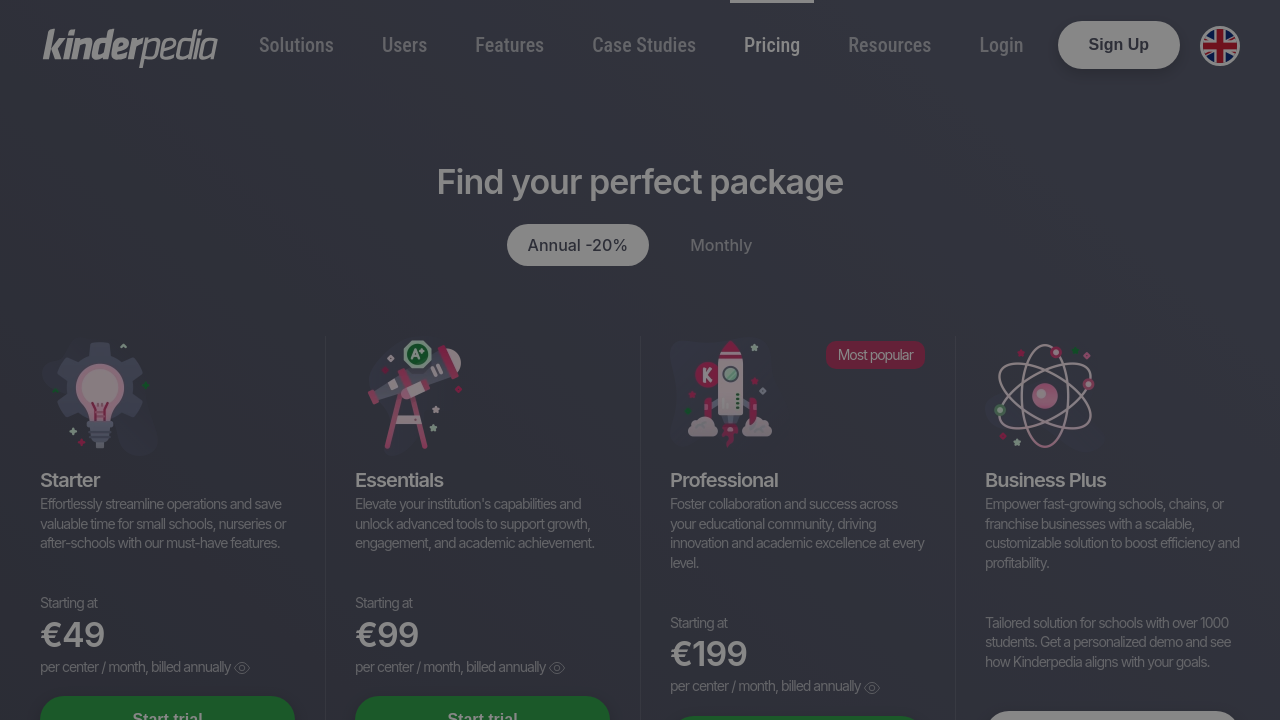1280x720 pixels.
Task: Switch billing to Monthly
Action: tap(721, 245)
